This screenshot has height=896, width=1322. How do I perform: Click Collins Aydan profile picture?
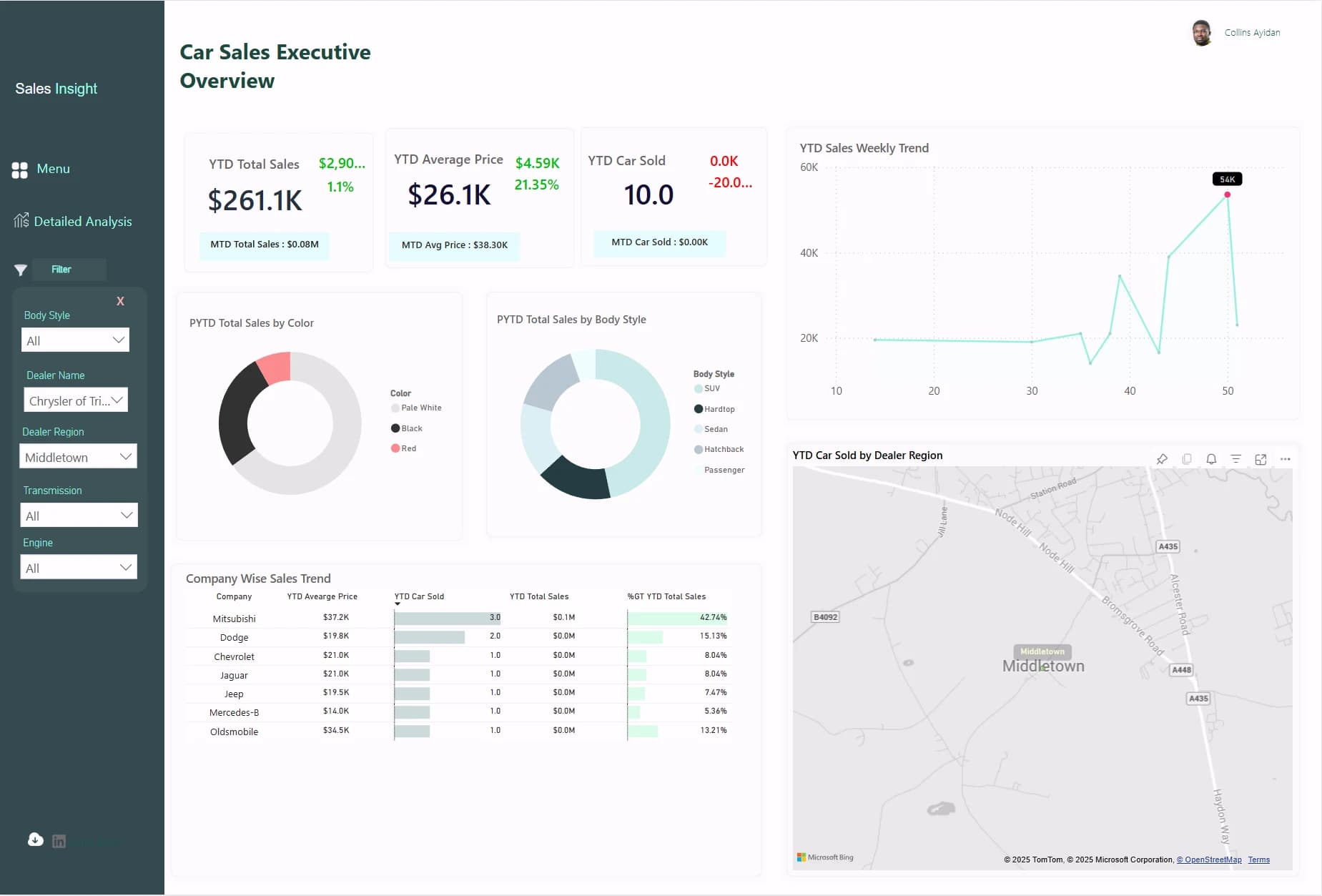tap(1202, 33)
